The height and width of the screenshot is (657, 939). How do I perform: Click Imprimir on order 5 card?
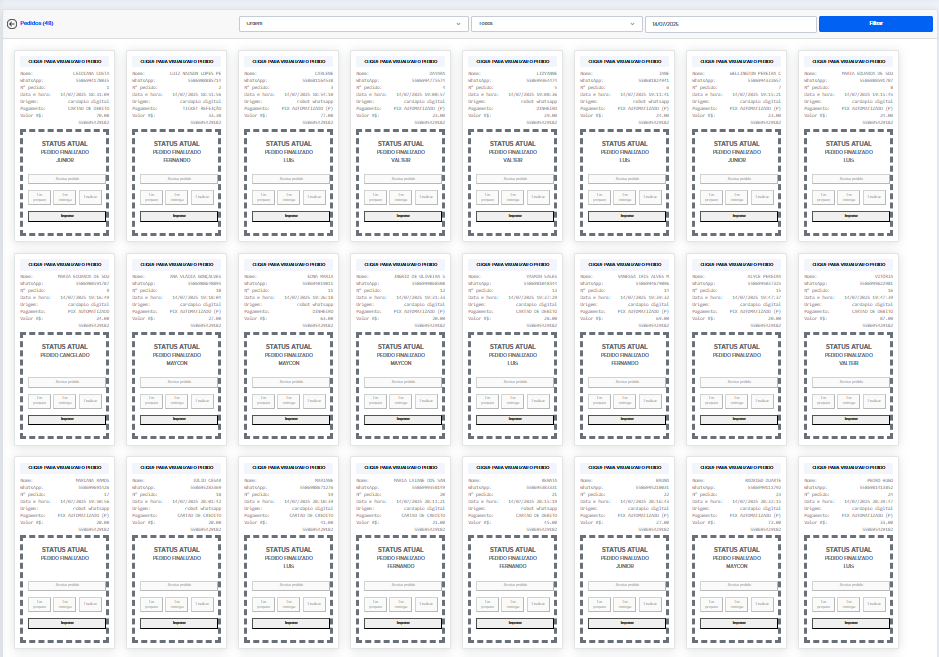pyautogui.click(x=515, y=216)
